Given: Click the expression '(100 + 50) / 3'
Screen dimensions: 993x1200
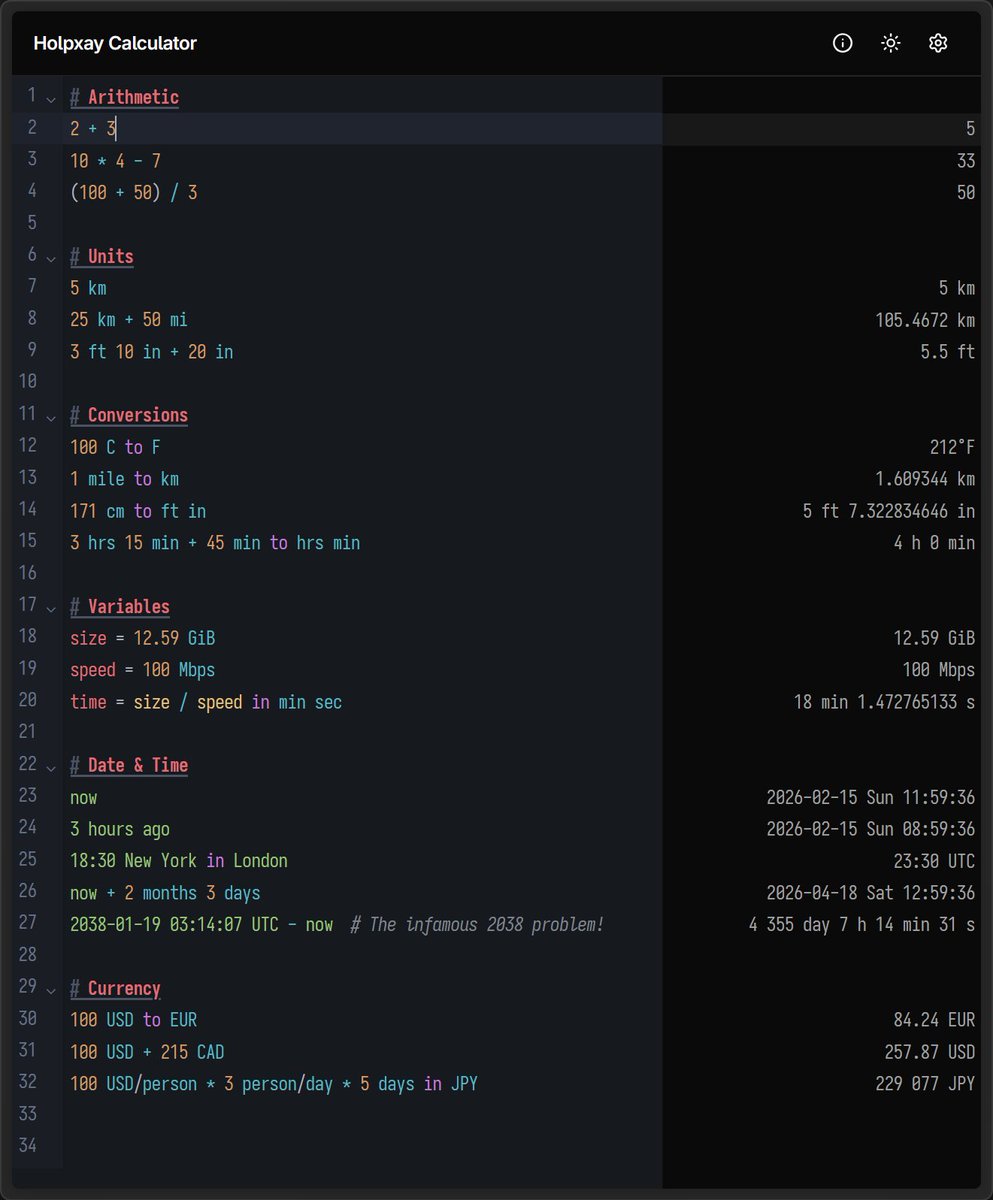Looking at the screenshot, I should tap(134, 193).
